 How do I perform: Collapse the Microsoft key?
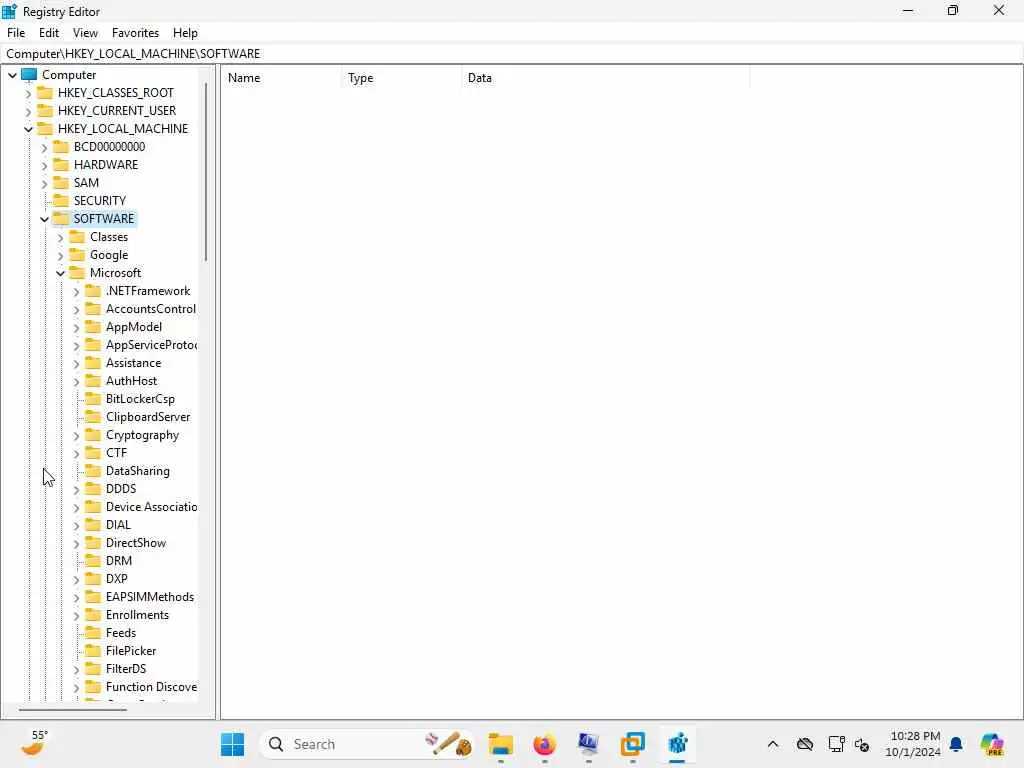(60, 274)
